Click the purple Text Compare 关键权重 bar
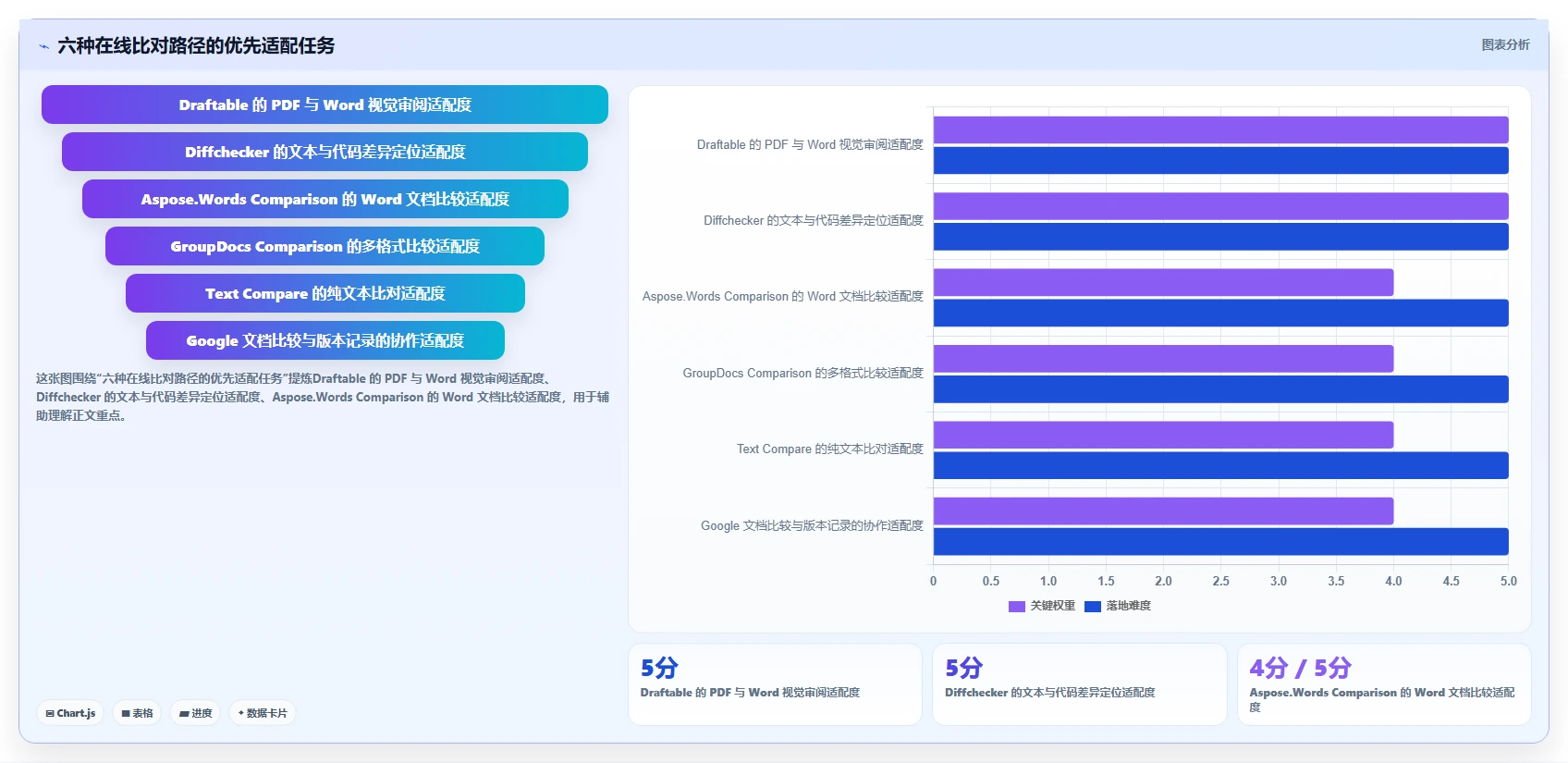 click(1163, 435)
